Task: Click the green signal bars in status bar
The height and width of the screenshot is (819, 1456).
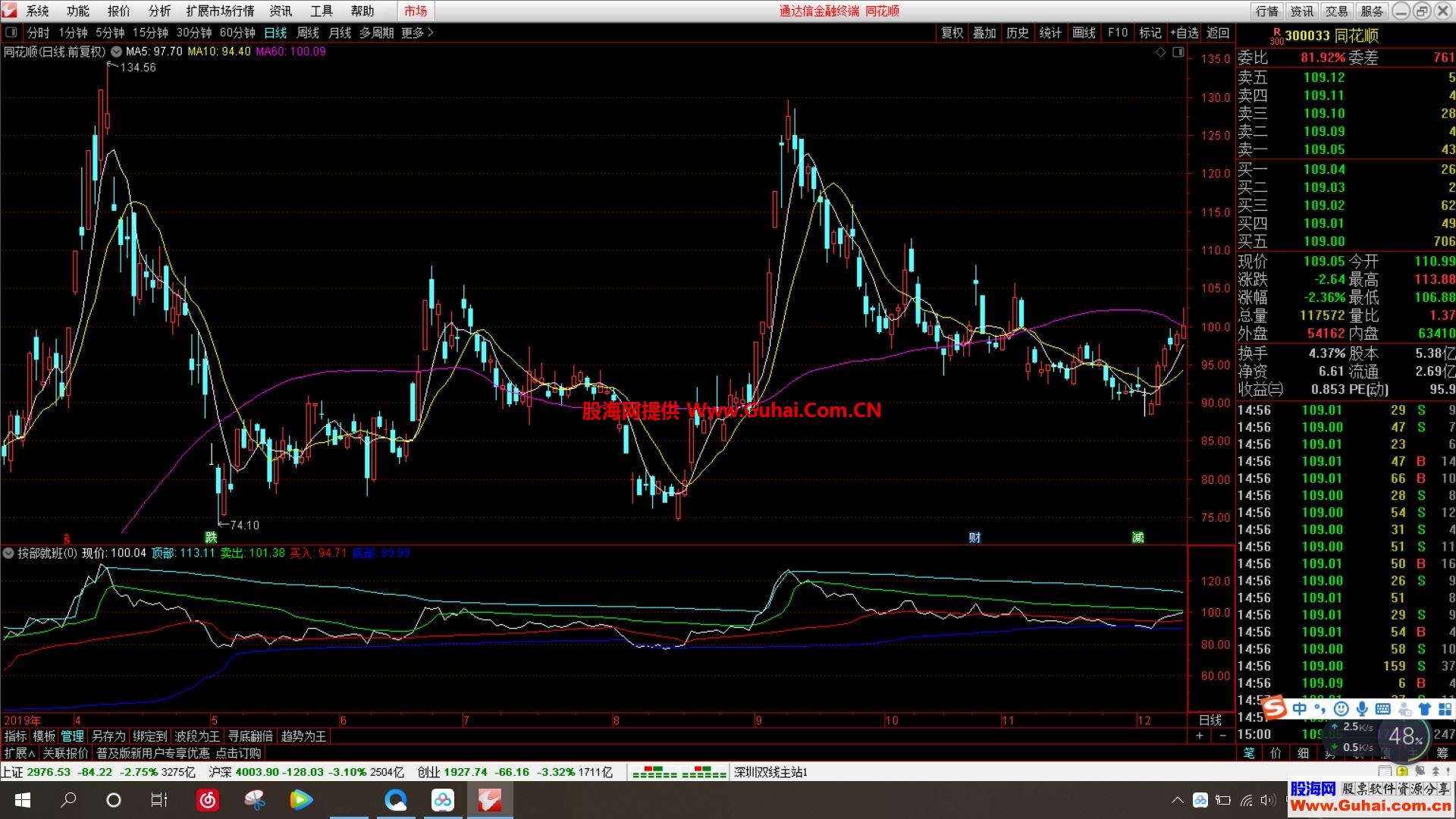Action: [x=679, y=773]
